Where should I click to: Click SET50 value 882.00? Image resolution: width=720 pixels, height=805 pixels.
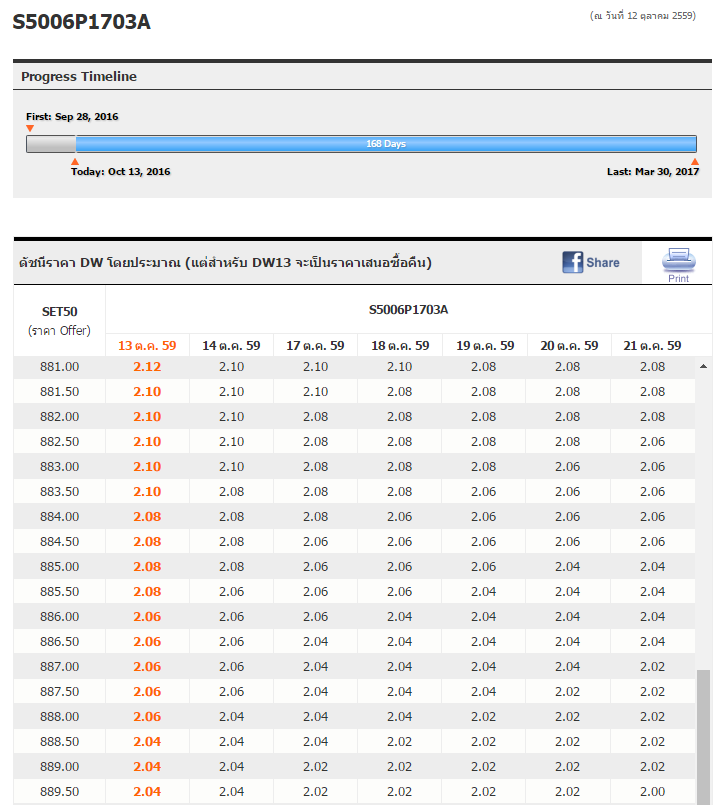[60, 416]
